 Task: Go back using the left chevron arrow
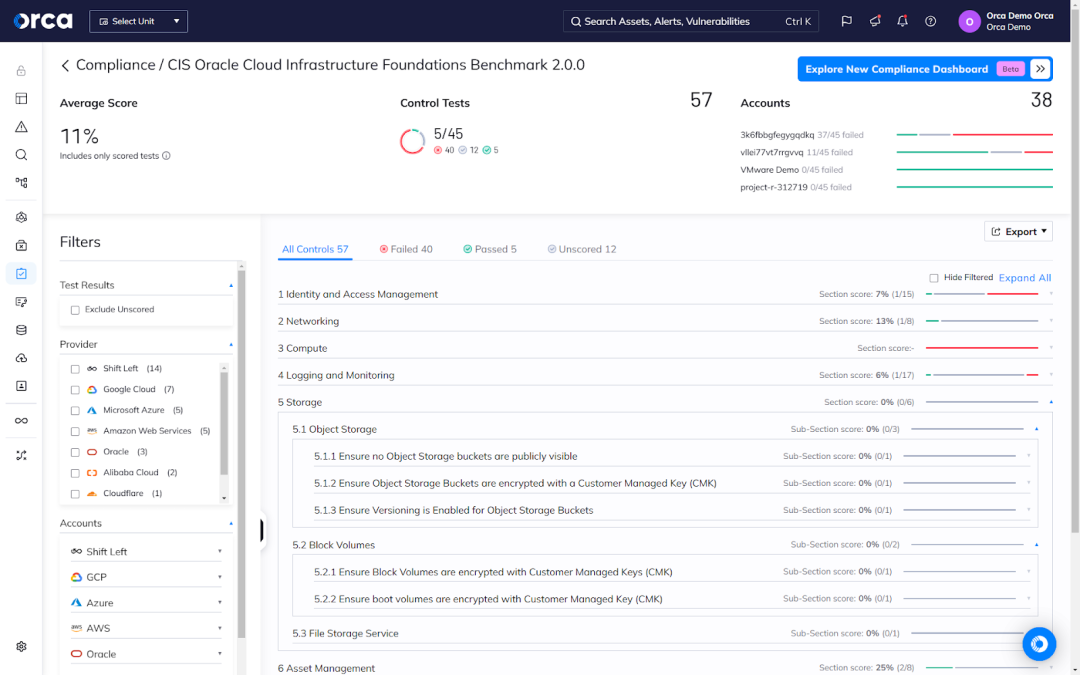[65, 65]
